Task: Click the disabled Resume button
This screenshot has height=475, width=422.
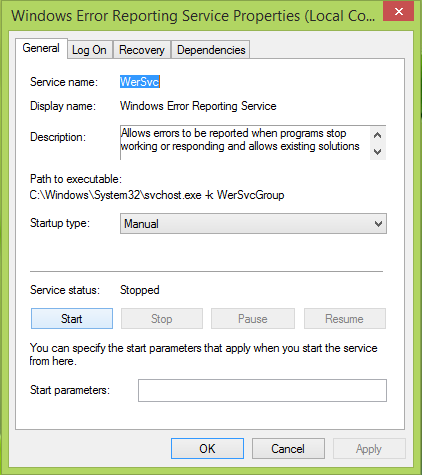Action: coord(345,319)
